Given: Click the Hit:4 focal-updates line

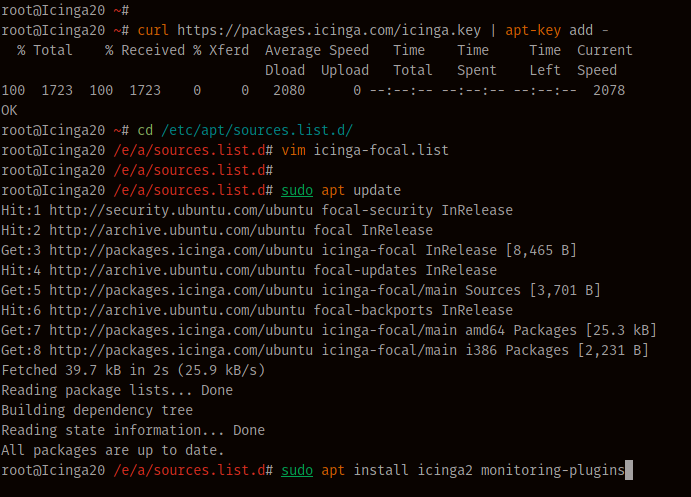Looking at the screenshot, I should click(249, 270).
